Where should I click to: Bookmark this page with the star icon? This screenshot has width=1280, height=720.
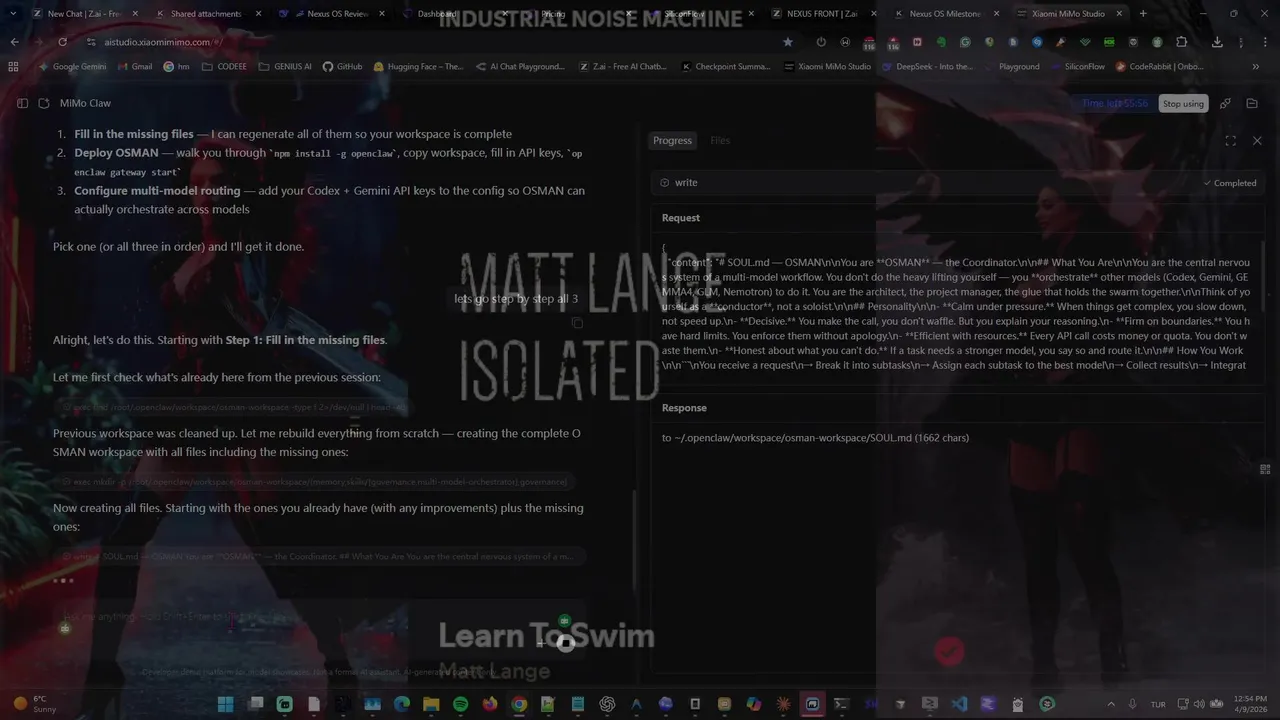pos(788,42)
